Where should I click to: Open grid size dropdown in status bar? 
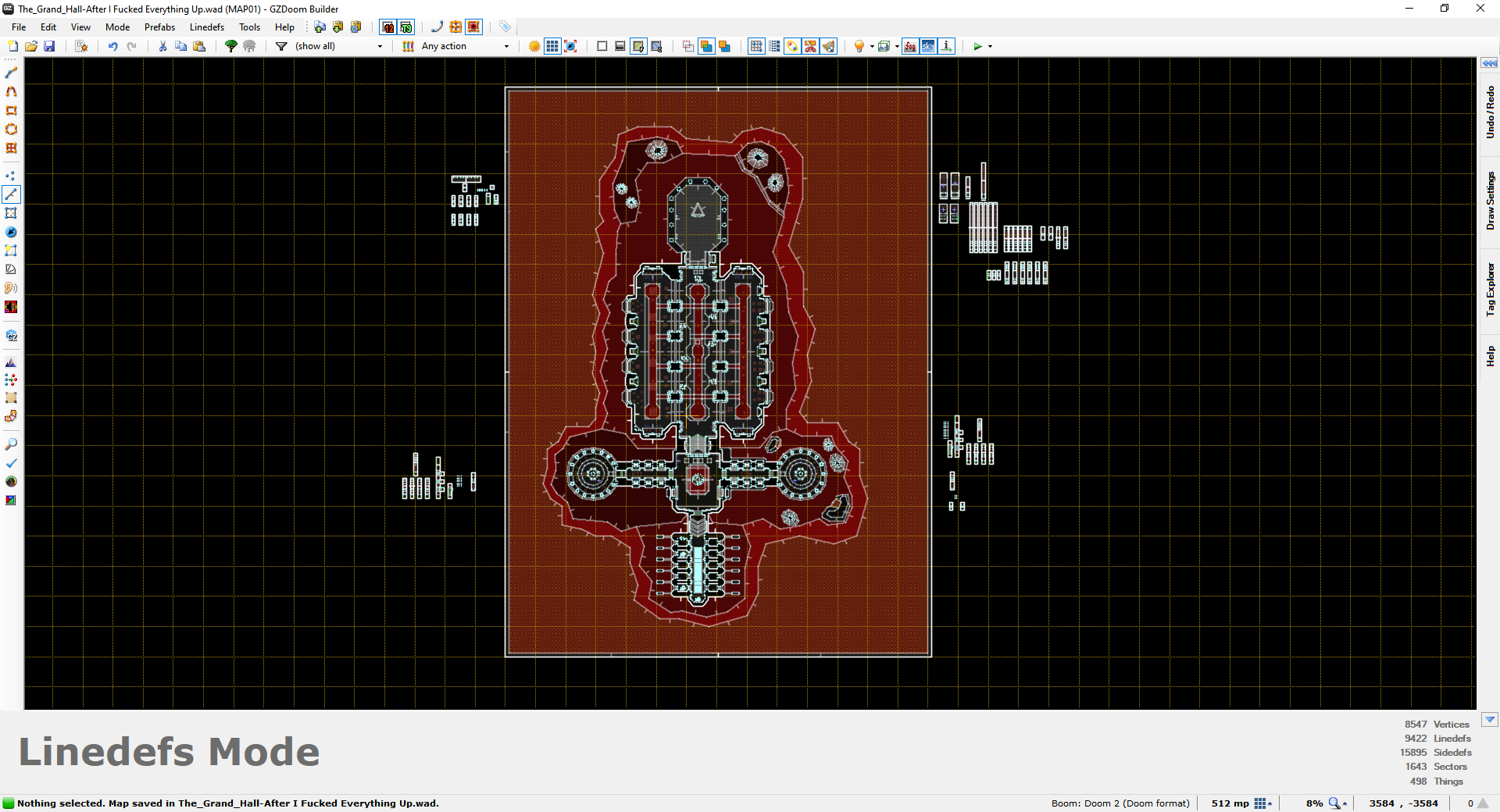[1263, 803]
